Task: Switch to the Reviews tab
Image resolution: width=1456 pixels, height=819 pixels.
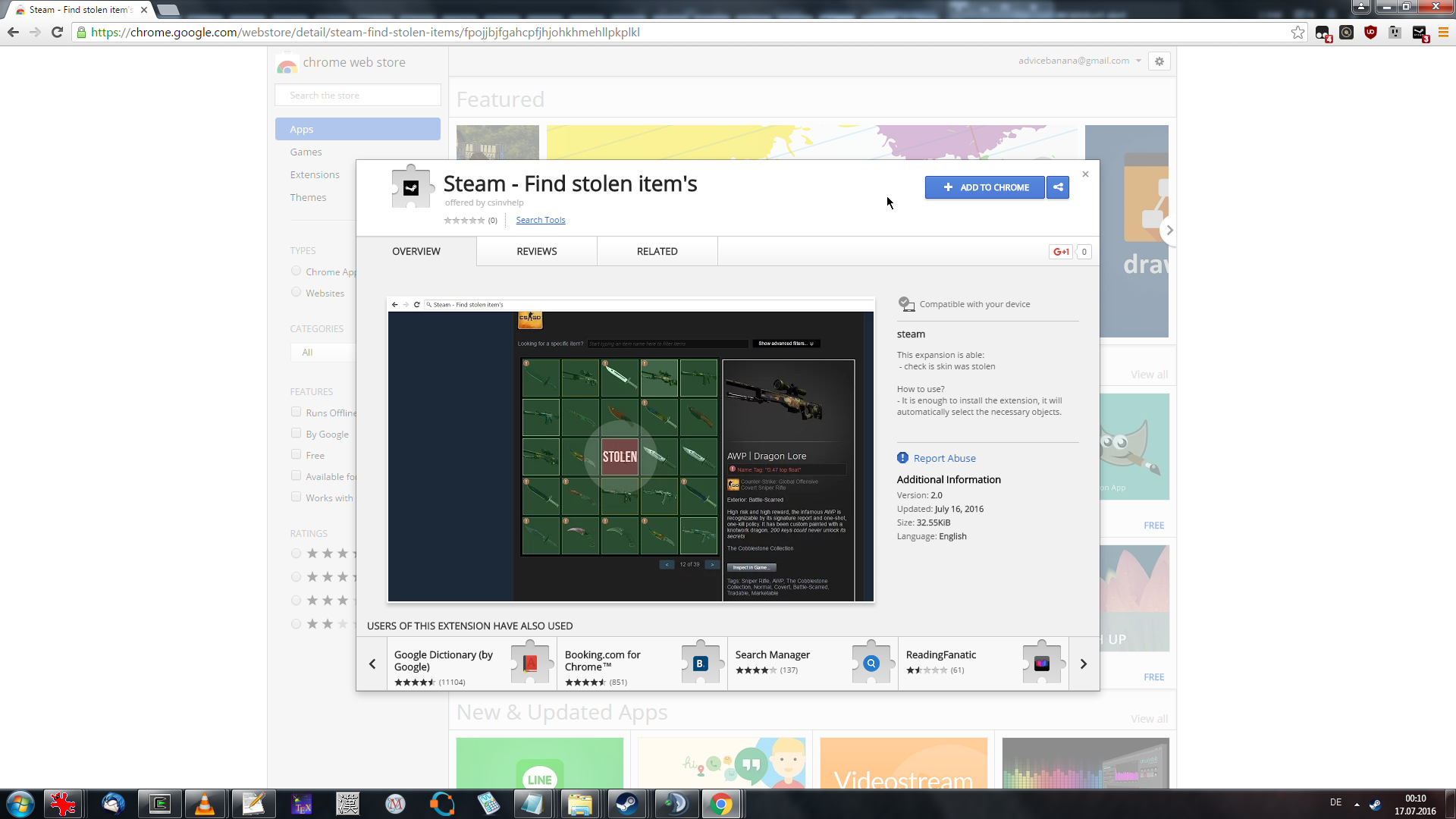Action: click(x=536, y=252)
